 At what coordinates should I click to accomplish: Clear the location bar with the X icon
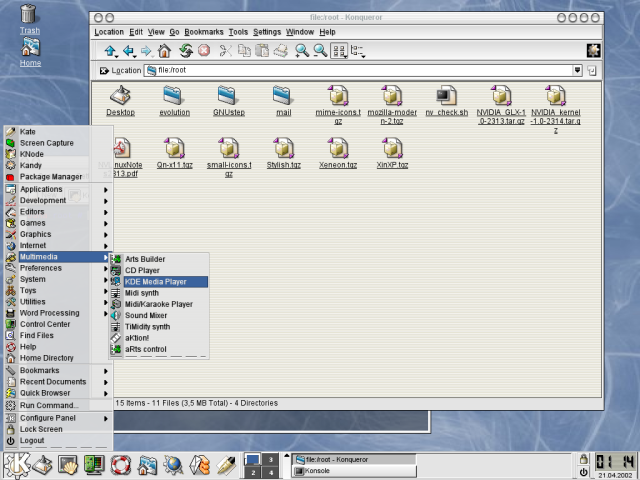104,71
